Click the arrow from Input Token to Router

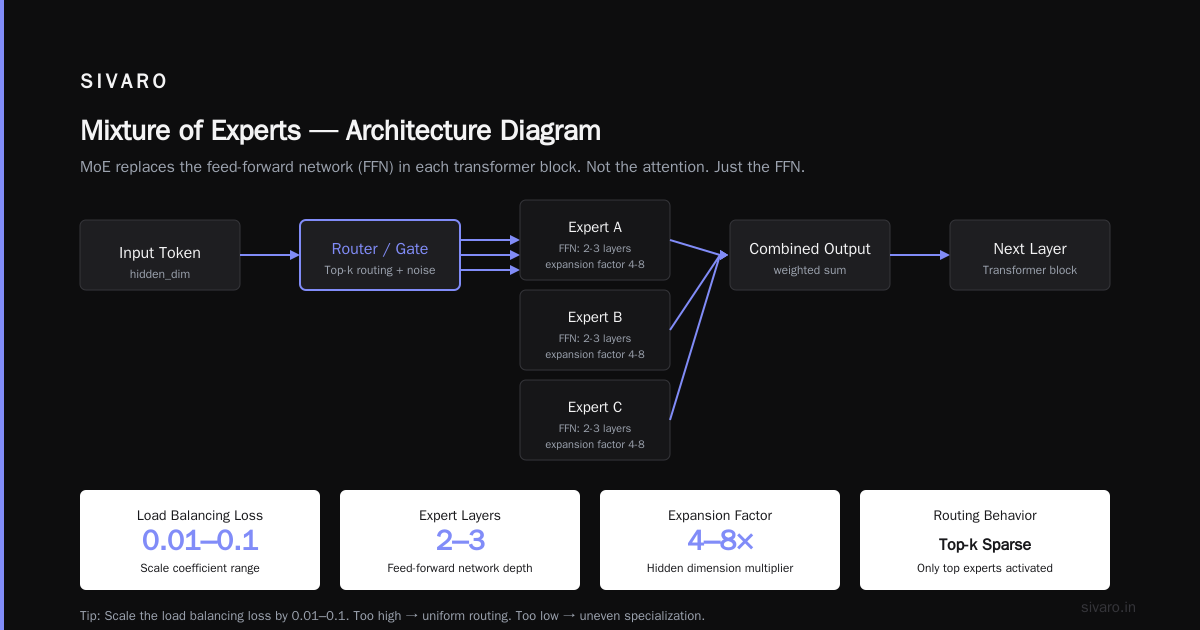[x=270, y=255]
